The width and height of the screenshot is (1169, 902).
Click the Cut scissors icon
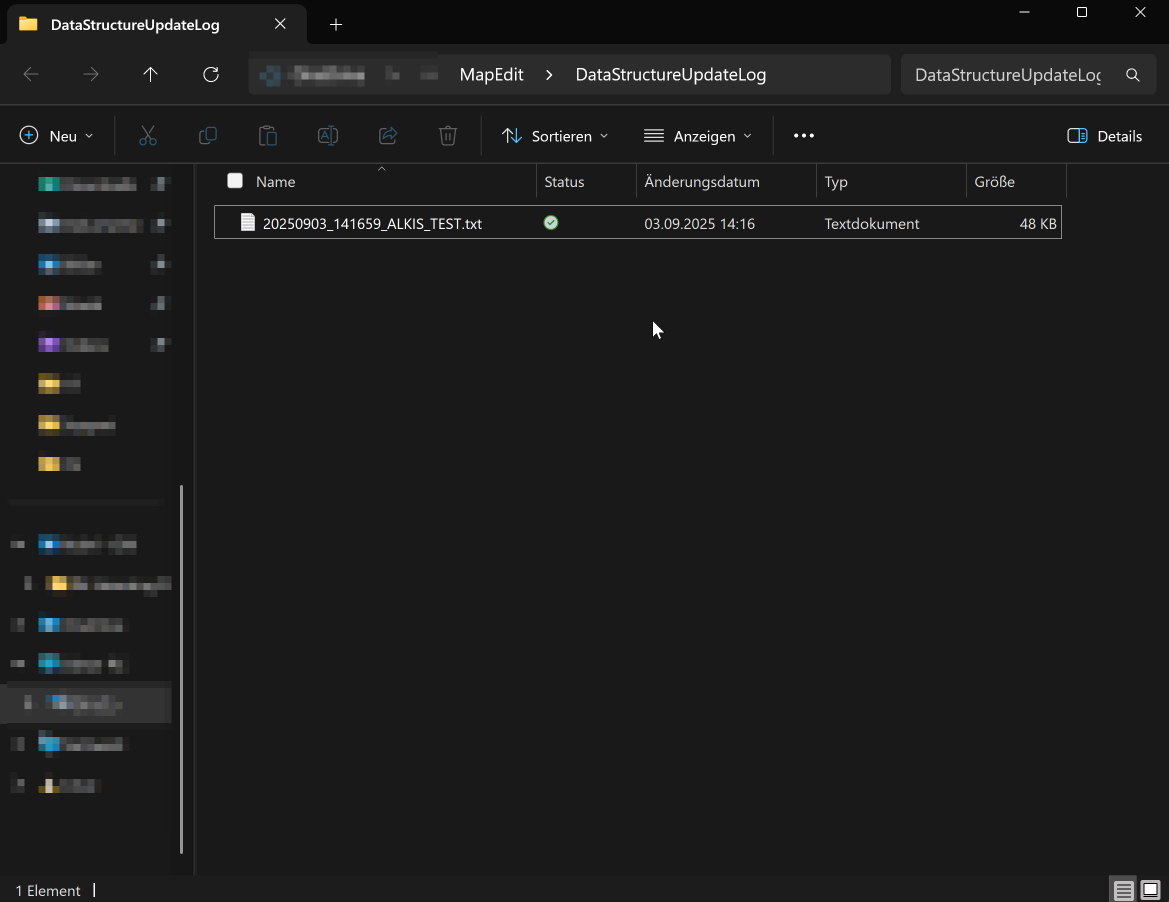click(x=148, y=136)
